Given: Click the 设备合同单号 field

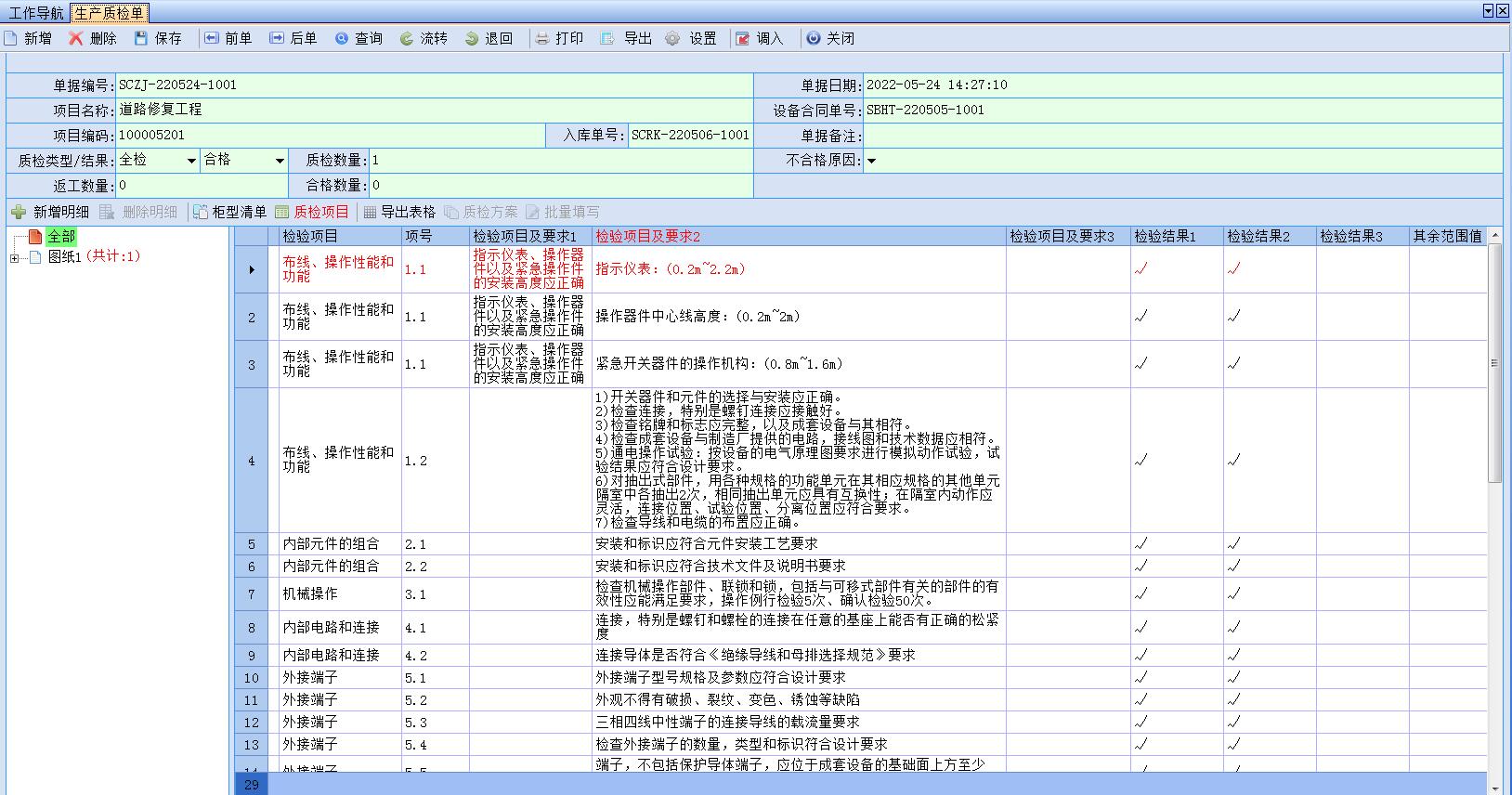Looking at the screenshot, I should 1182,110.
